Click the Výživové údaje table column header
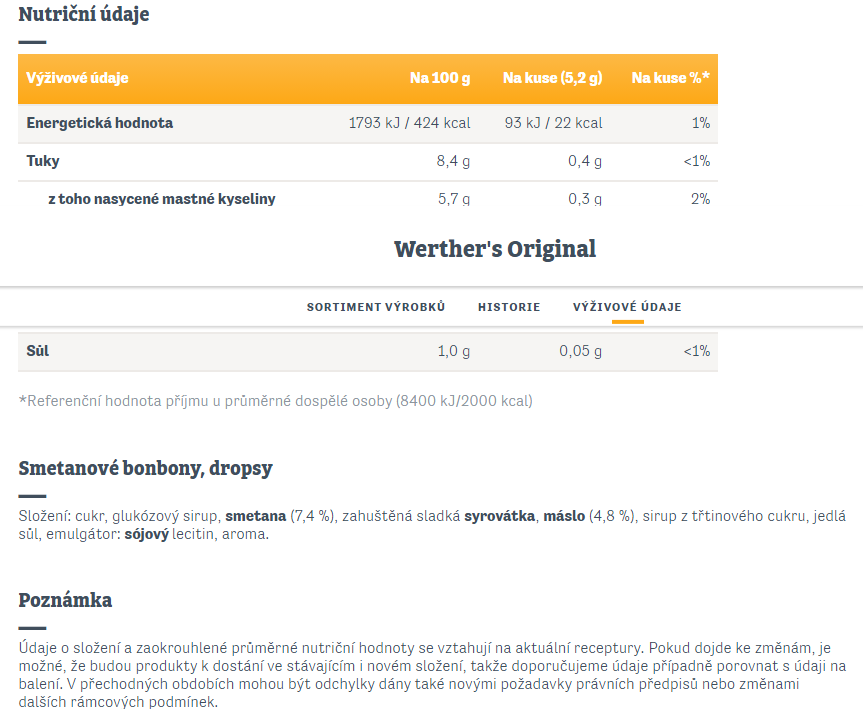The image size is (863, 709). 78,78
